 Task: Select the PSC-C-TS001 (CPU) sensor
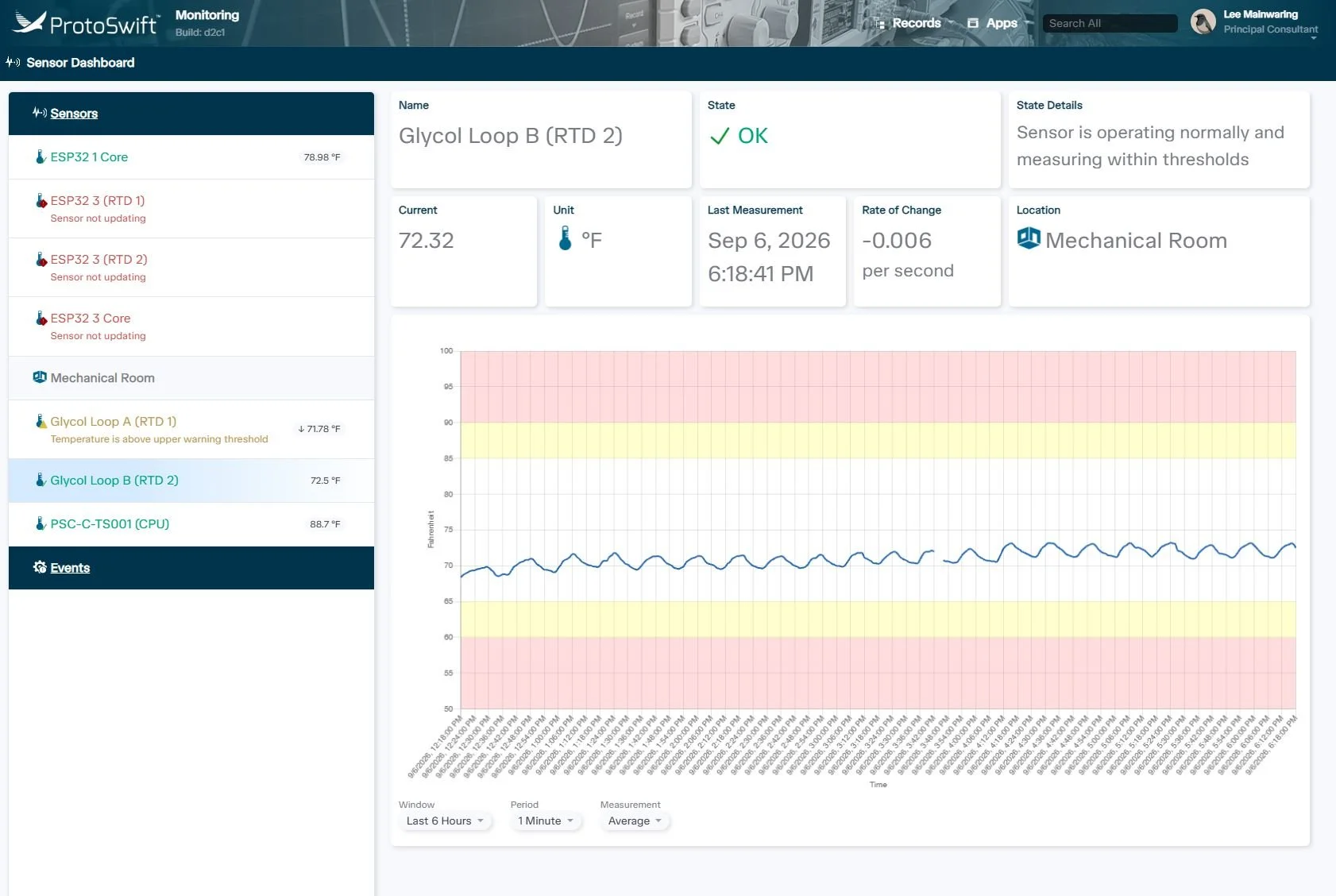191,524
